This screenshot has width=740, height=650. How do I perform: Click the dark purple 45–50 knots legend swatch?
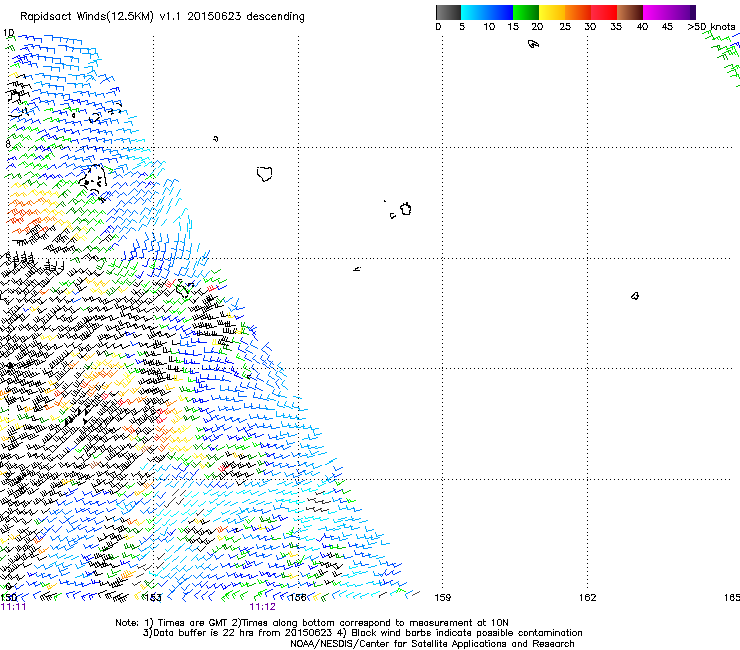click(682, 12)
